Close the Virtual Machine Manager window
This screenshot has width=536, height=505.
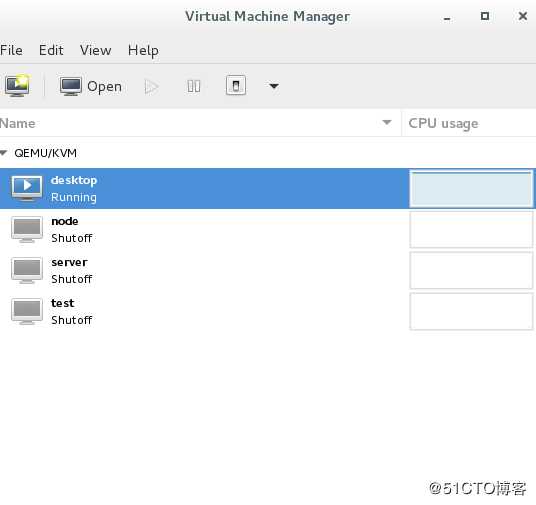click(x=523, y=16)
